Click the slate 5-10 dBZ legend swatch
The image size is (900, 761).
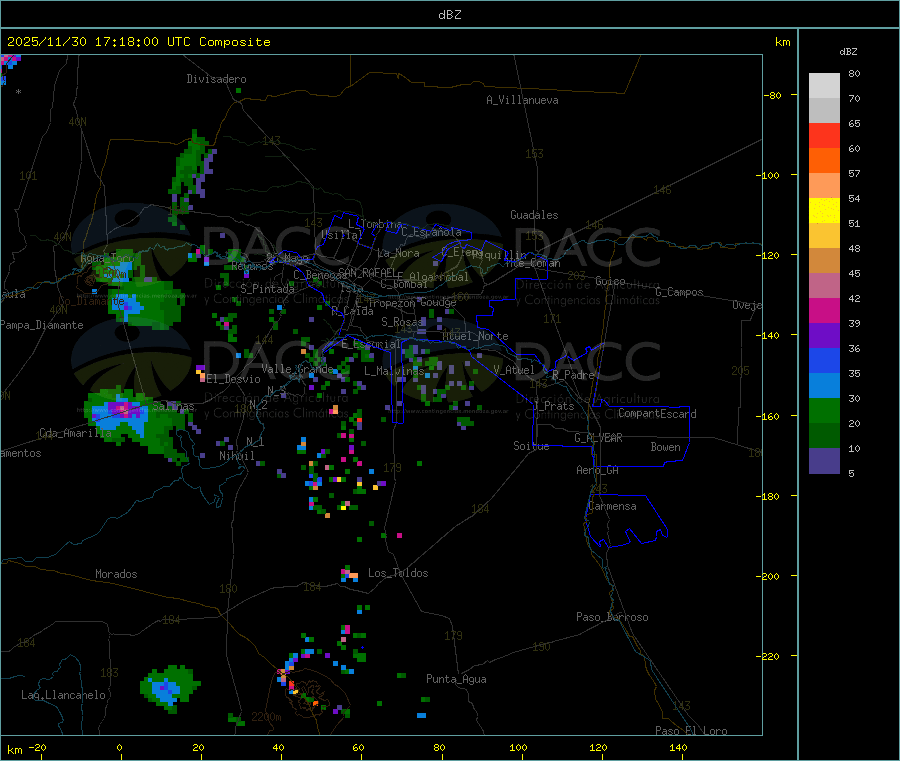click(x=824, y=461)
